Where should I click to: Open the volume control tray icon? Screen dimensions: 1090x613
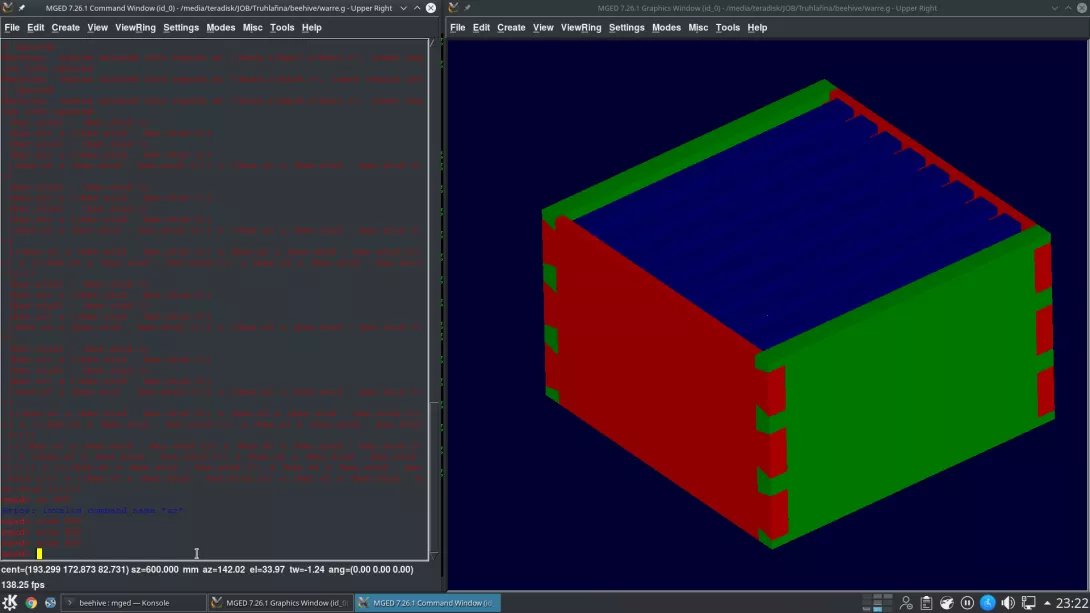coord(1007,603)
